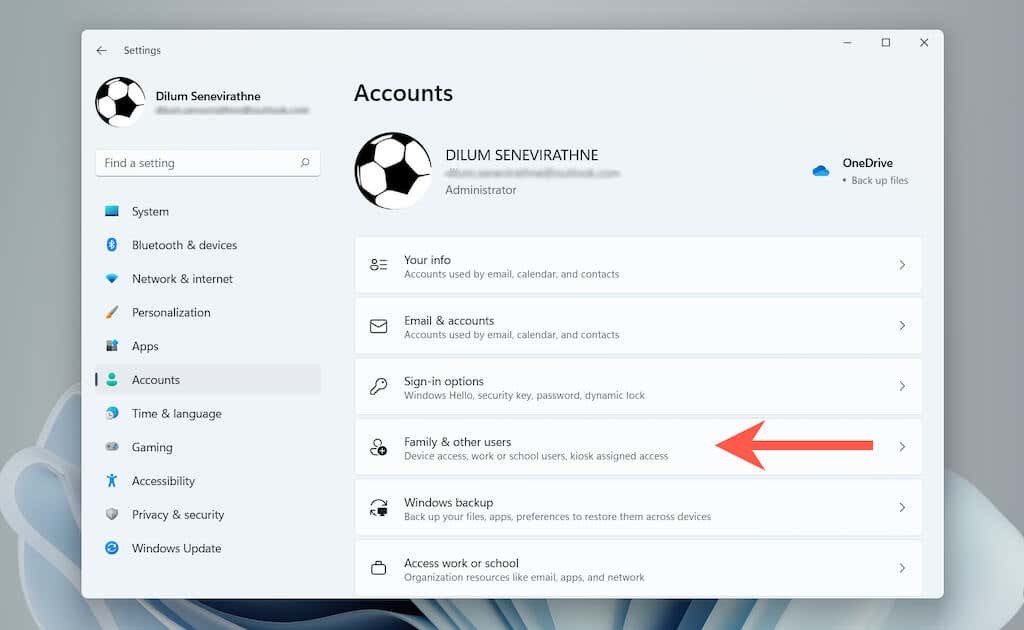Expand Your info with its chevron
1024x630 pixels.
[x=902, y=265]
